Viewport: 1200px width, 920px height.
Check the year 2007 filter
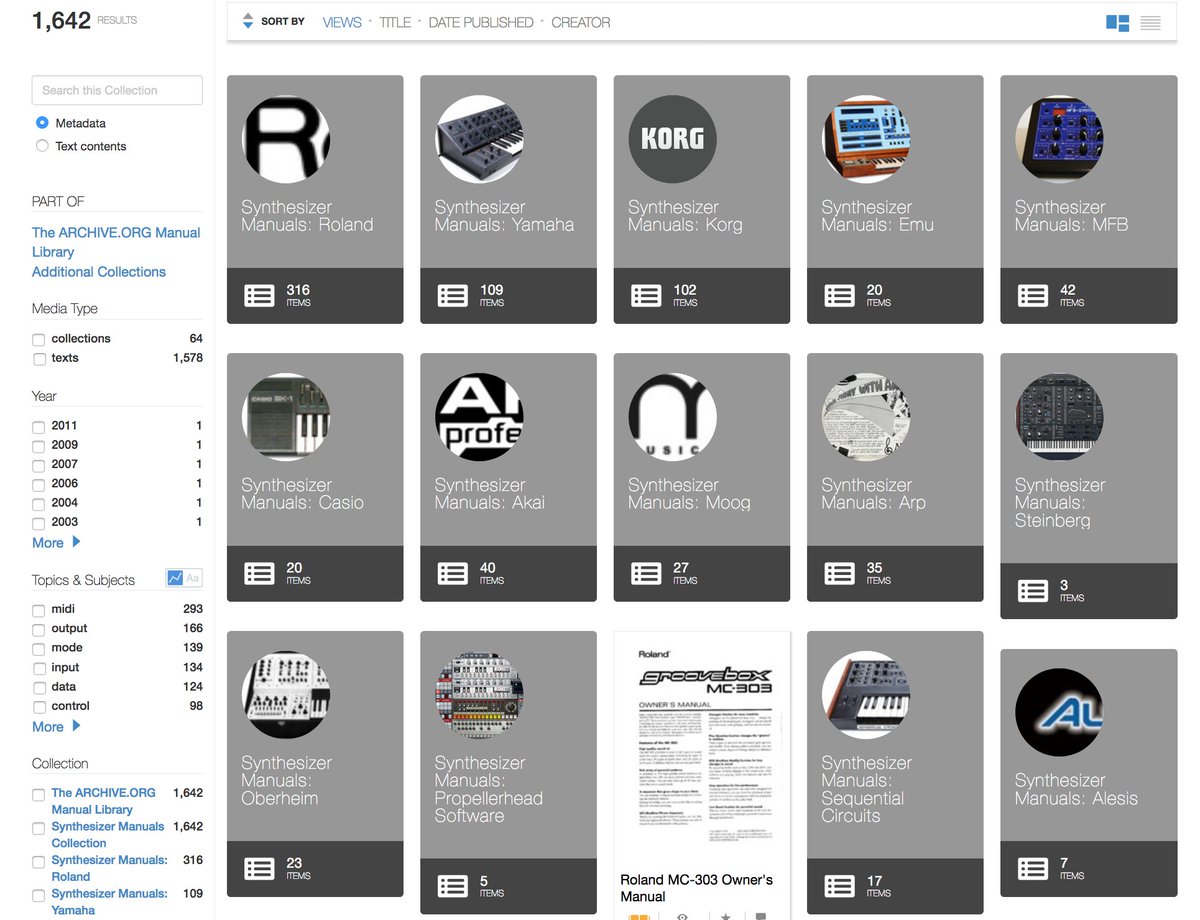tap(38, 465)
